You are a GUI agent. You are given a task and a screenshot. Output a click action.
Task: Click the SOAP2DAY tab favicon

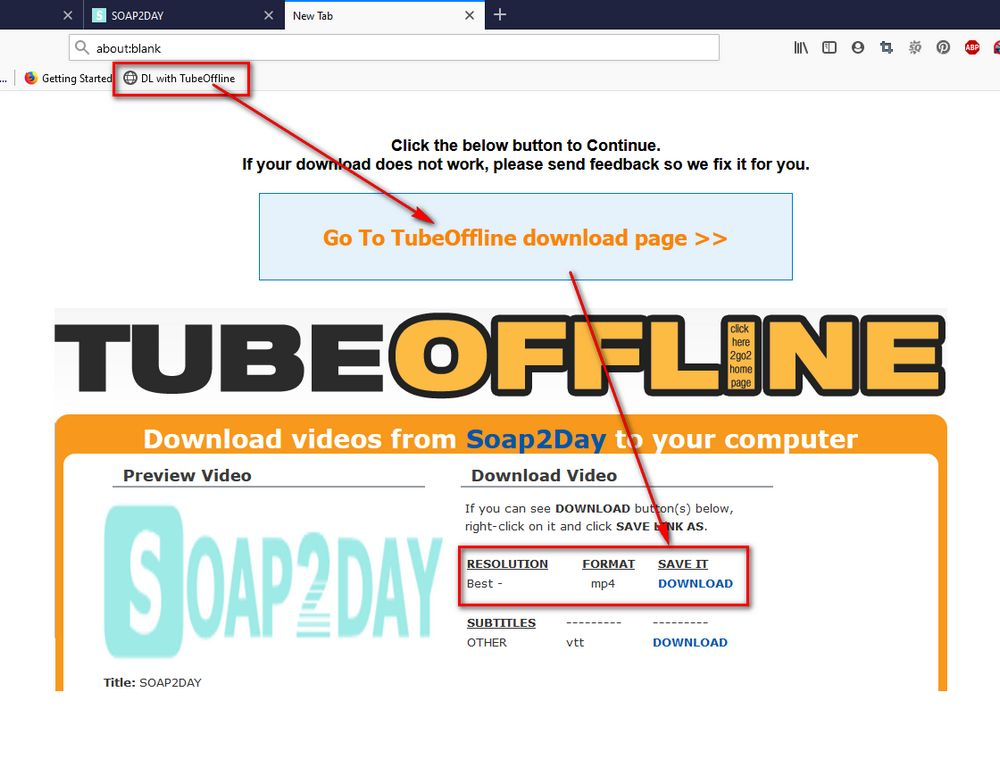[99, 15]
